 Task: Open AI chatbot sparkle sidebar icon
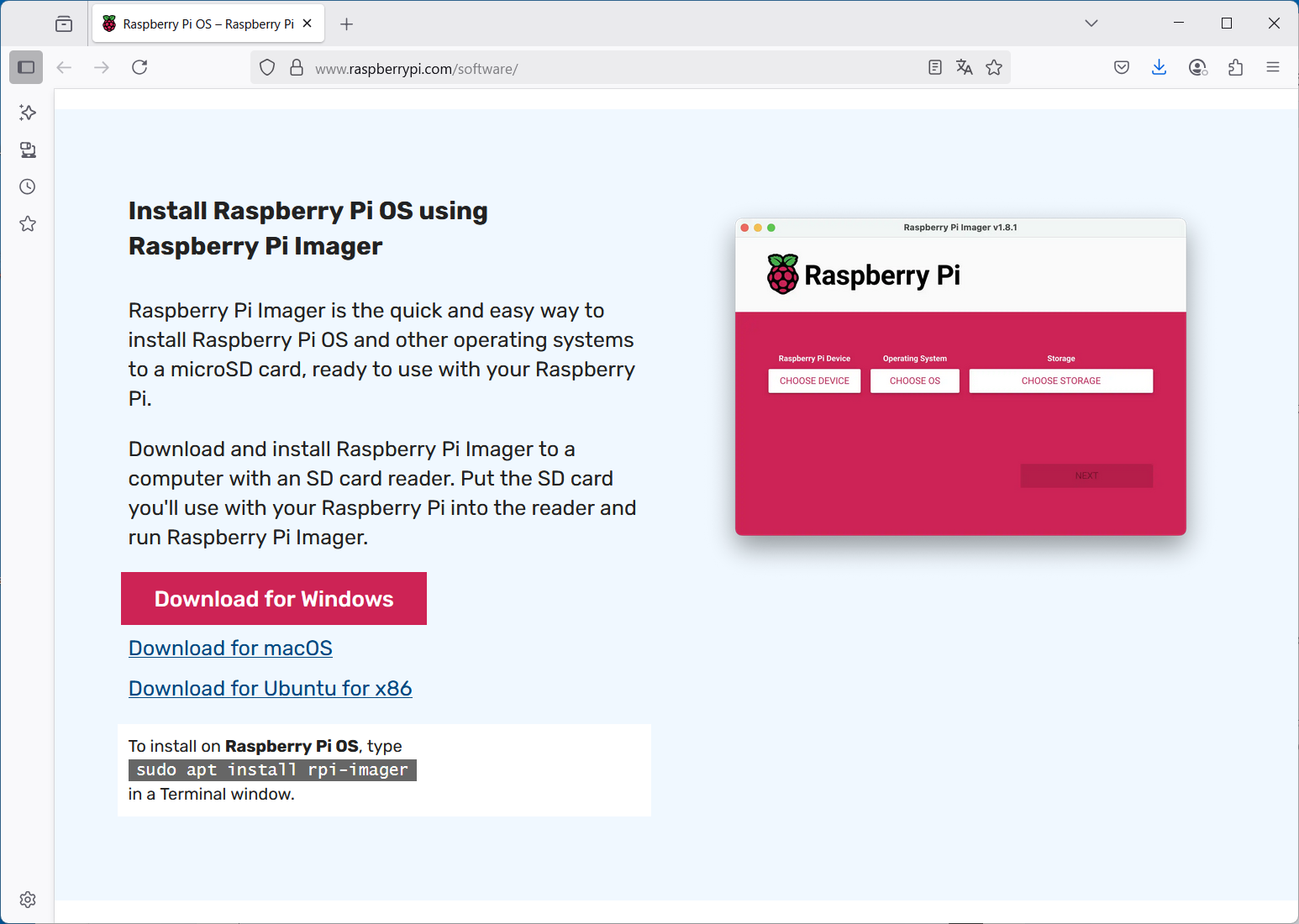(x=28, y=113)
